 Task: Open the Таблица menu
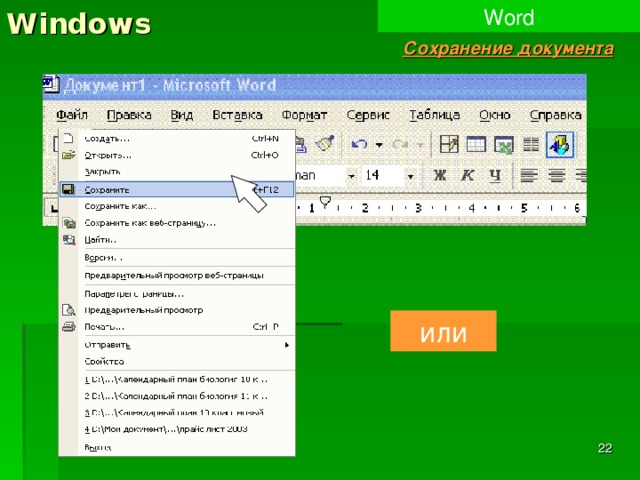point(435,115)
